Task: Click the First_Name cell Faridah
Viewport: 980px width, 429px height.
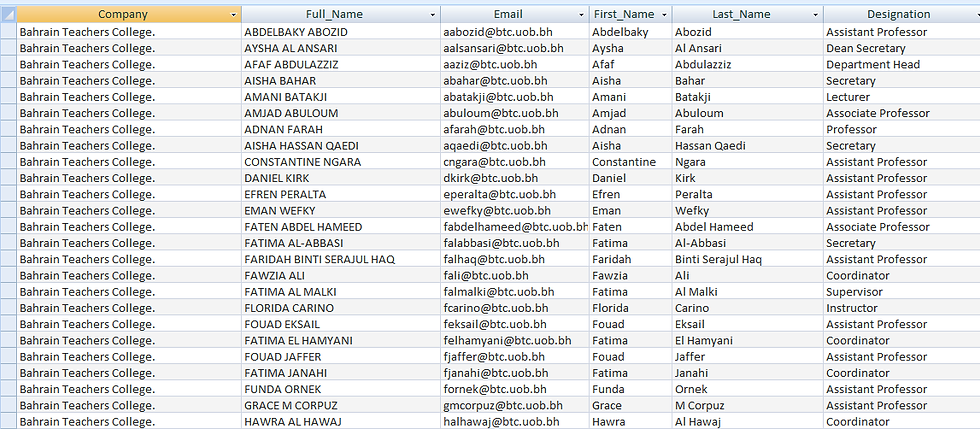Action: pyautogui.click(x=631, y=260)
